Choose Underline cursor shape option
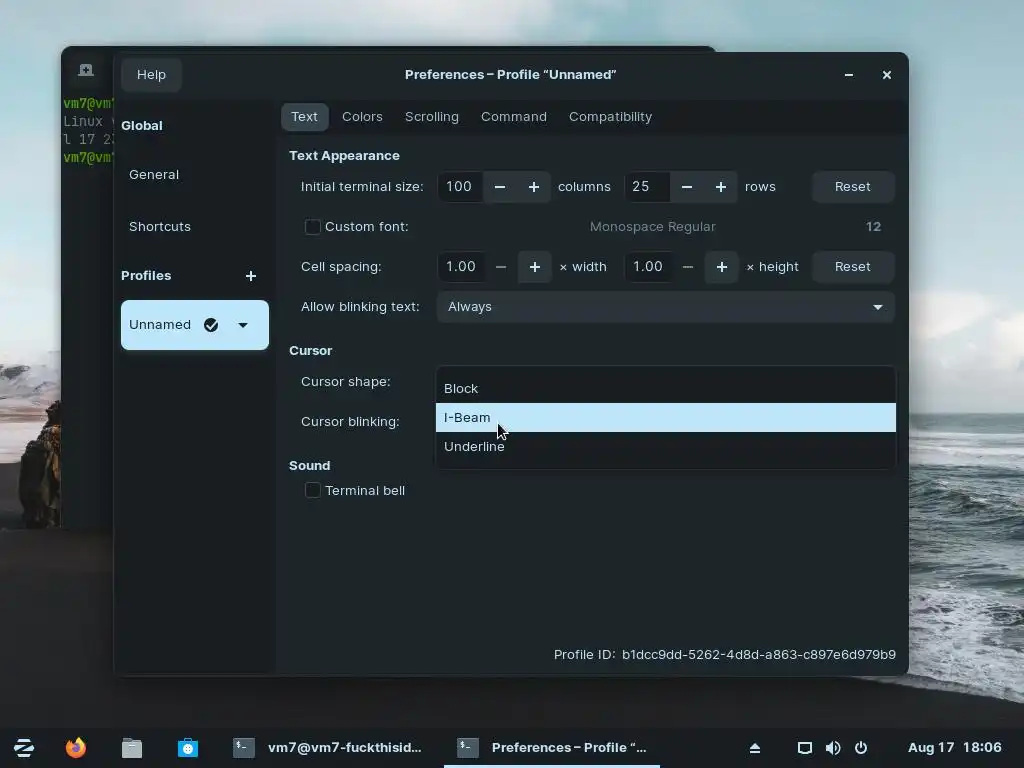Viewport: 1024px width, 768px height. 665,447
